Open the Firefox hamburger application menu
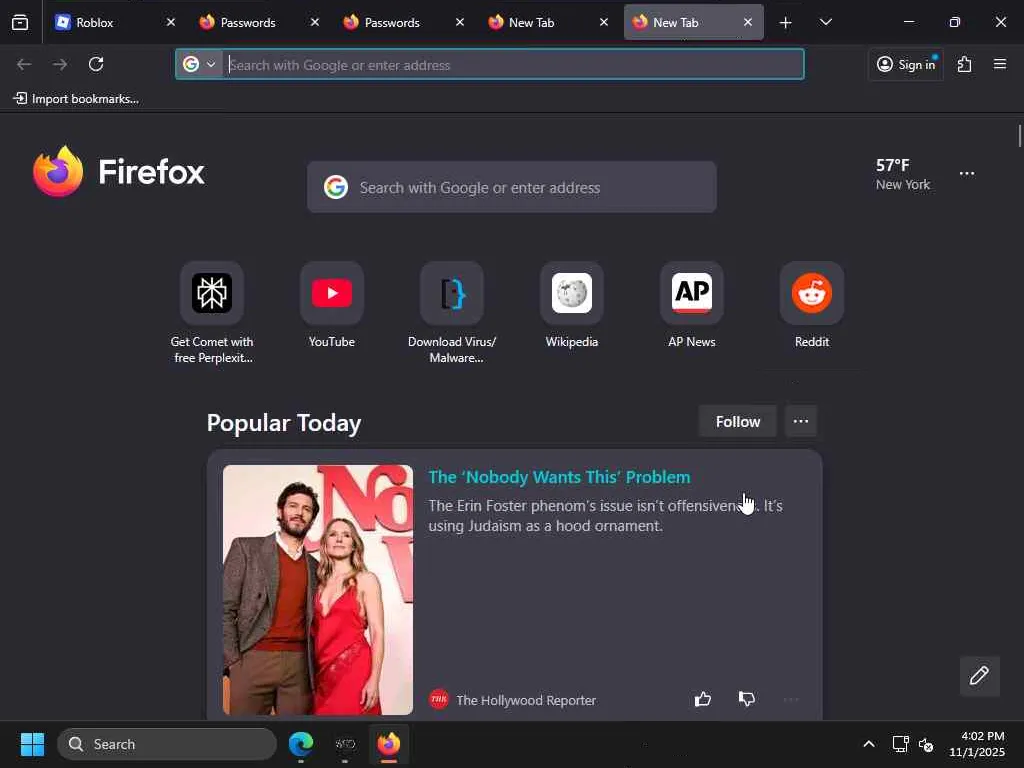Image resolution: width=1024 pixels, height=768 pixels. click(1000, 64)
